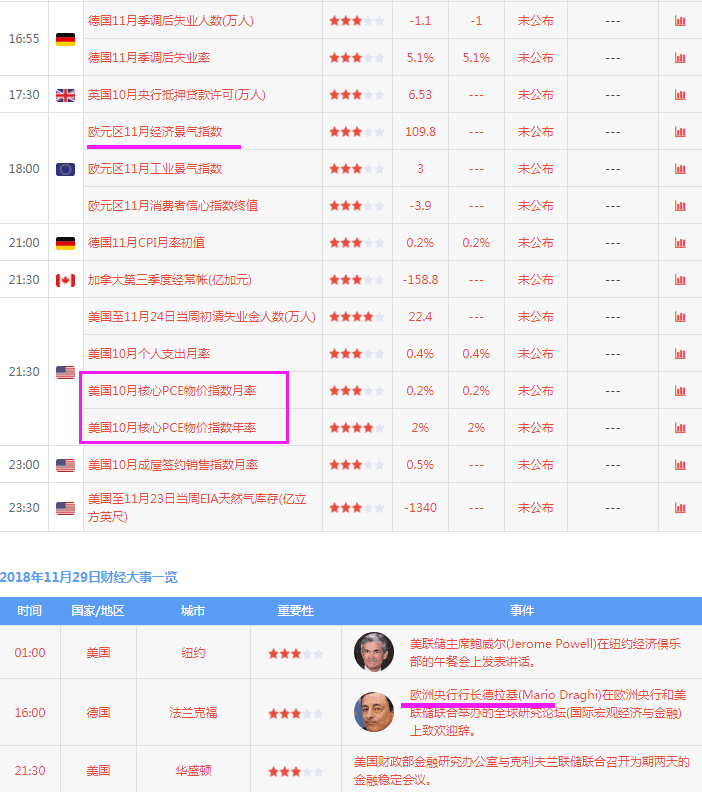Click Jerome Powell's portrait thumbnail

(374, 652)
